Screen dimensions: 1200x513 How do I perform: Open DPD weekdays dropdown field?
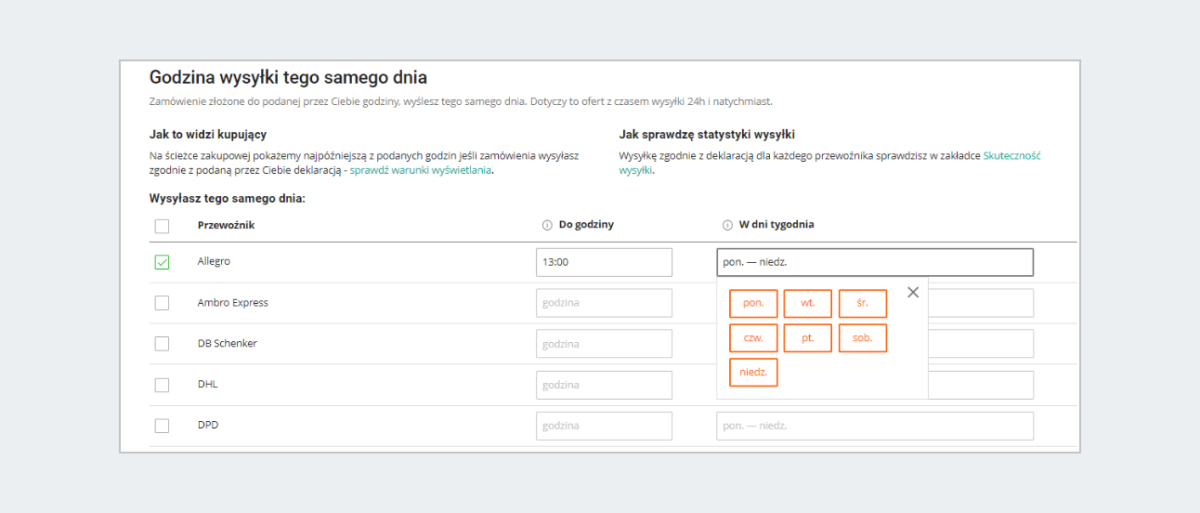874,426
